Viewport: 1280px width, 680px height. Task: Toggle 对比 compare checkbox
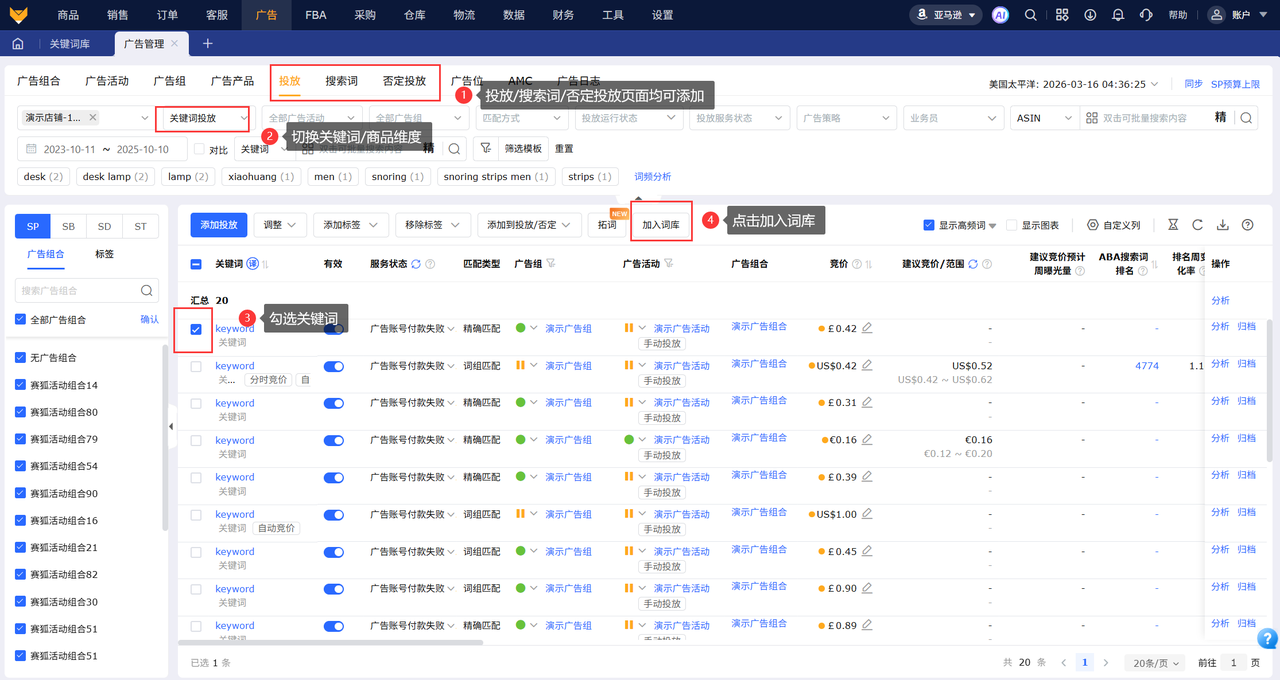pos(199,149)
